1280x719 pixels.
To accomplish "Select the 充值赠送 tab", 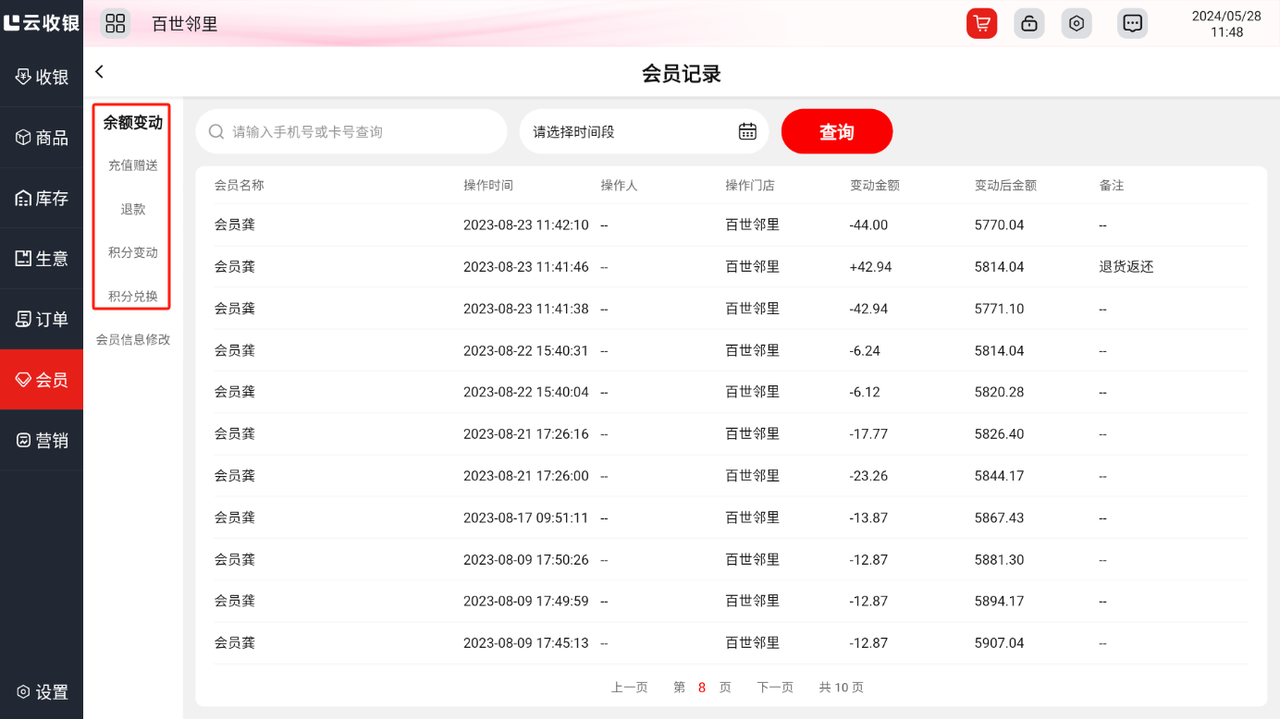I will point(133,166).
